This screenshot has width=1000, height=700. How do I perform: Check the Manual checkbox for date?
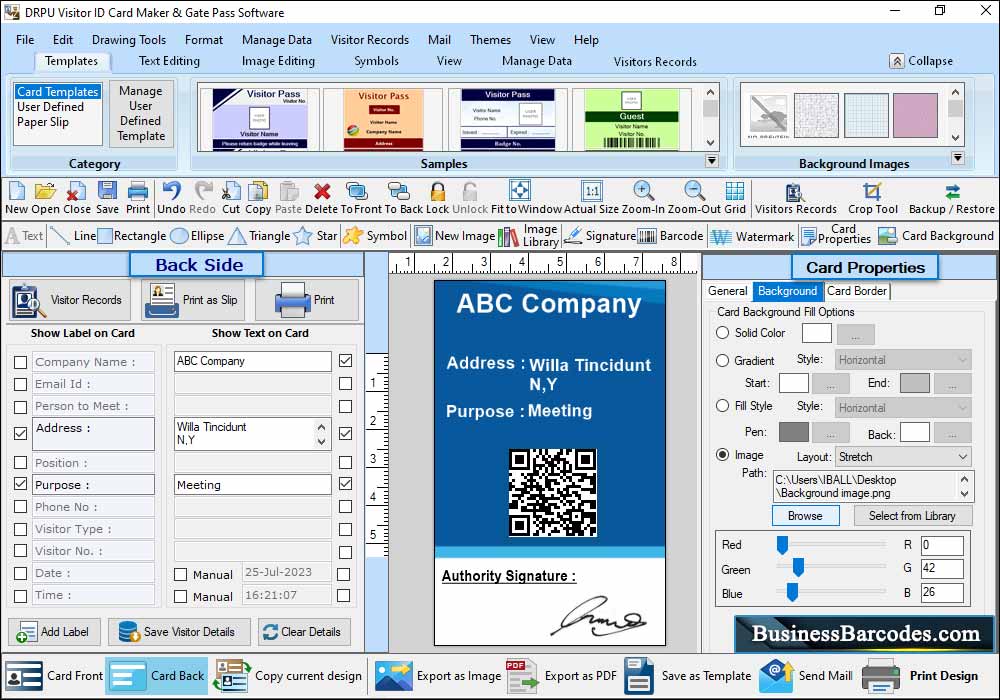pos(180,574)
